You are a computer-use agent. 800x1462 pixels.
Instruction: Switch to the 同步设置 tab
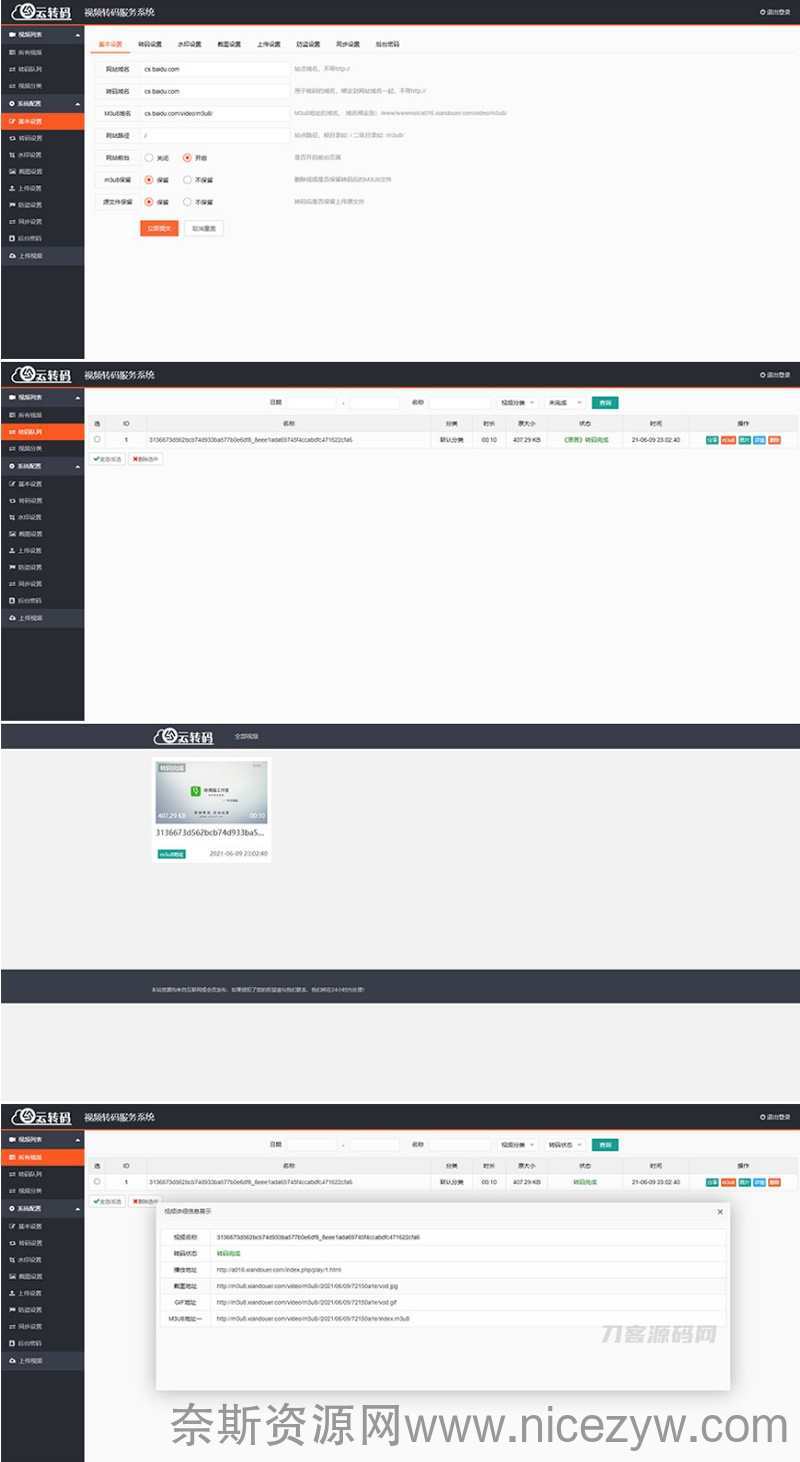347,44
